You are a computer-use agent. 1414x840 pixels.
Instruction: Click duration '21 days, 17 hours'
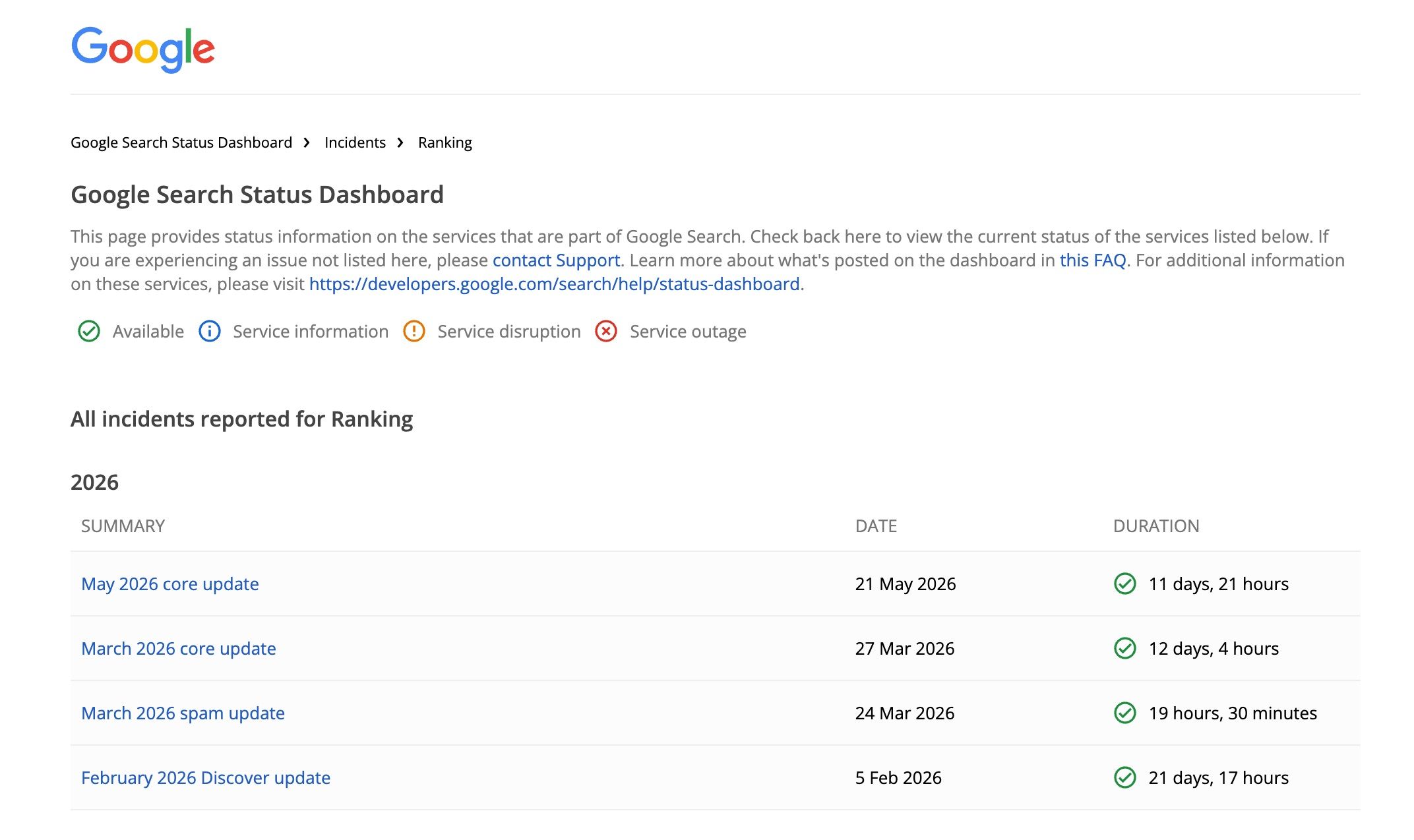pos(1219,777)
